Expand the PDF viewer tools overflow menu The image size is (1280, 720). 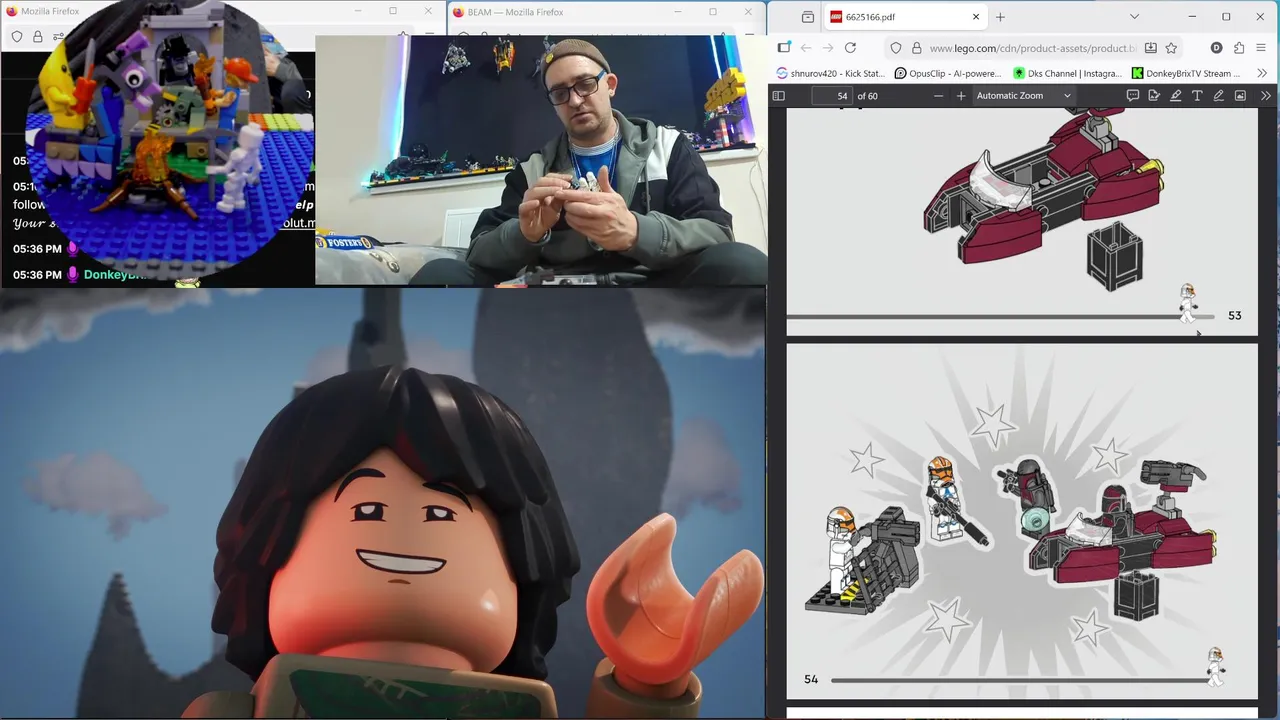[1265, 96]
